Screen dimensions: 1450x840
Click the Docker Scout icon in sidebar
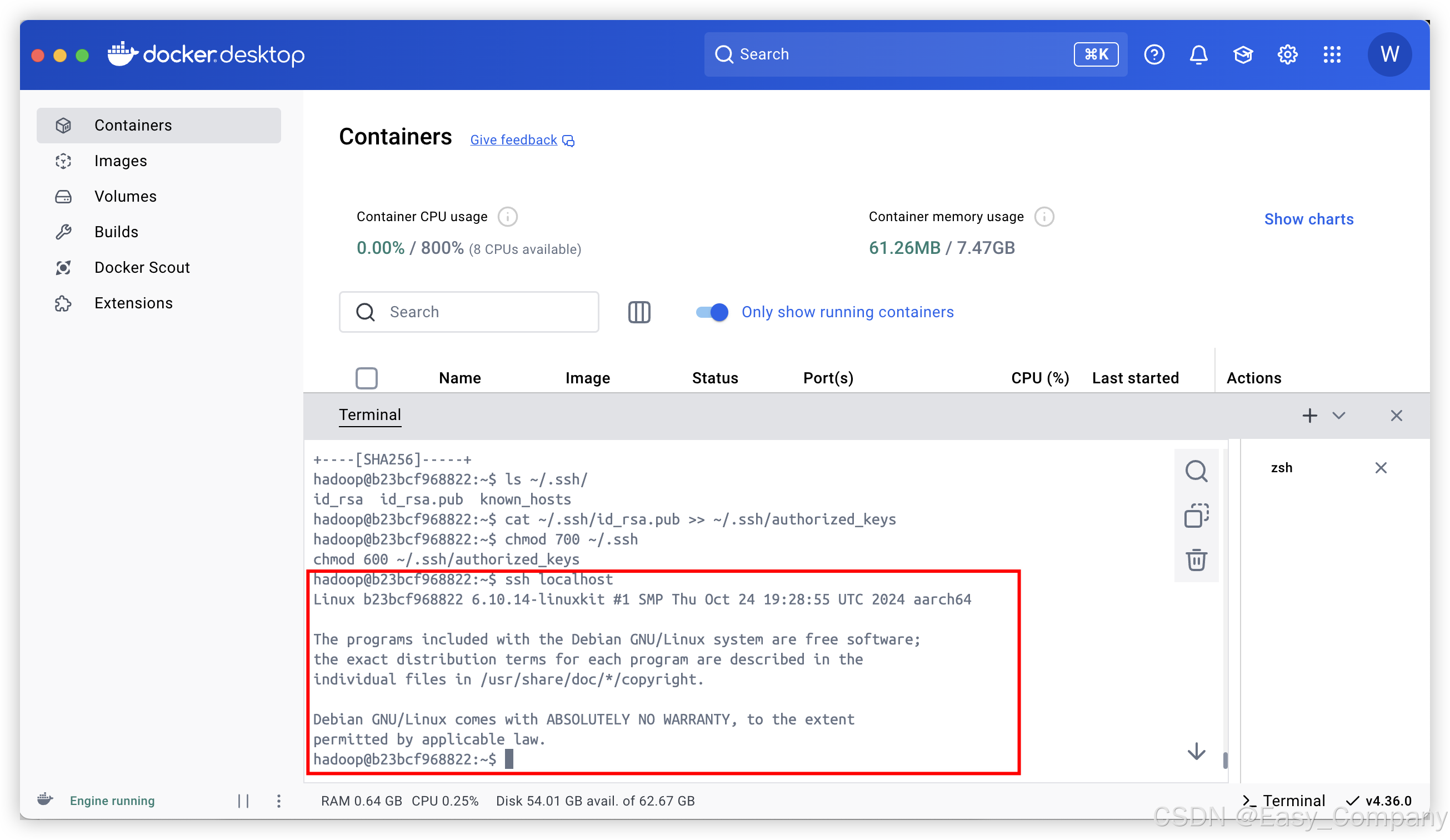(x=63, y=268)
